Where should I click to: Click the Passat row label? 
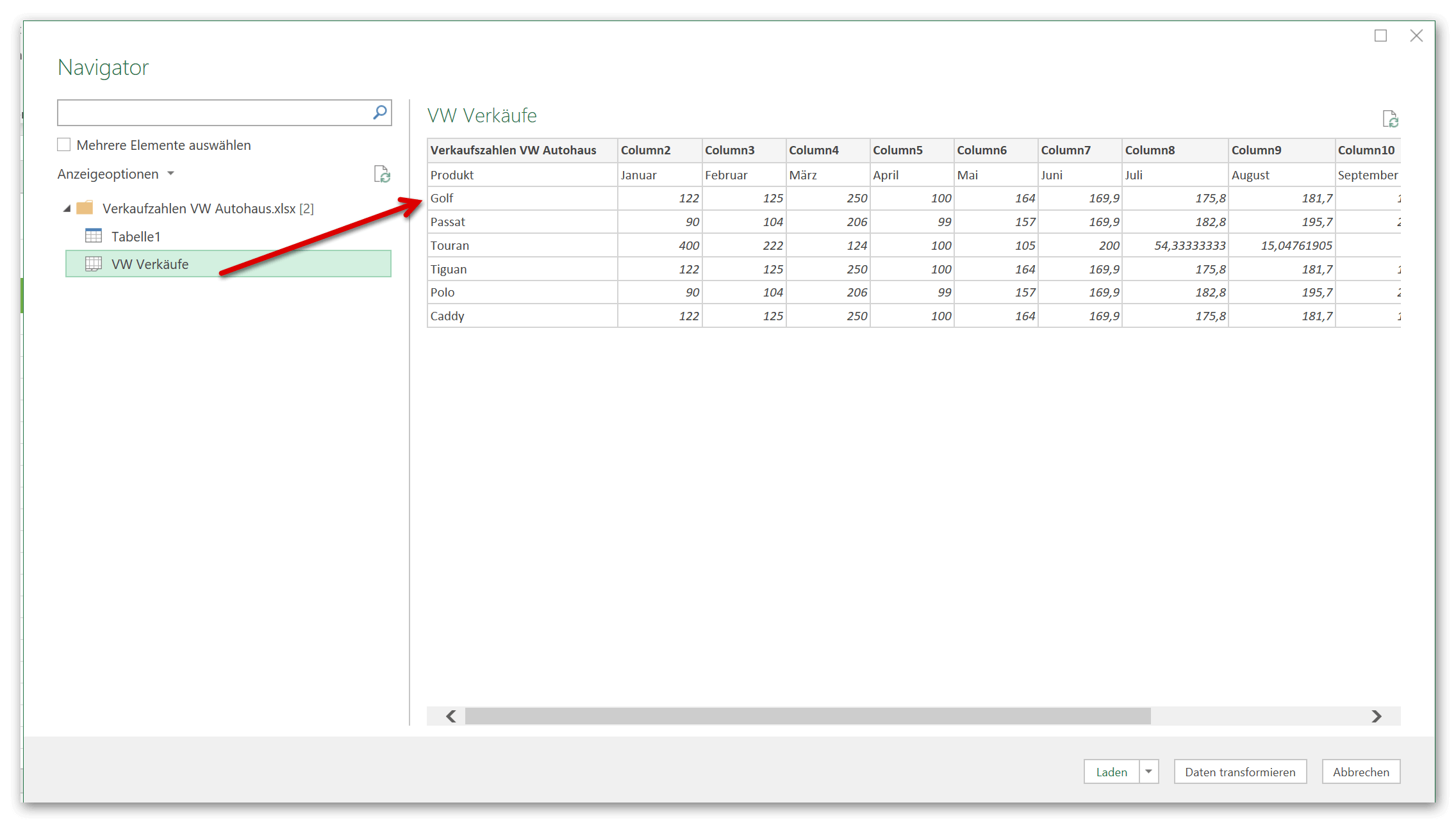pyautogui.click(x=522, y=222)
